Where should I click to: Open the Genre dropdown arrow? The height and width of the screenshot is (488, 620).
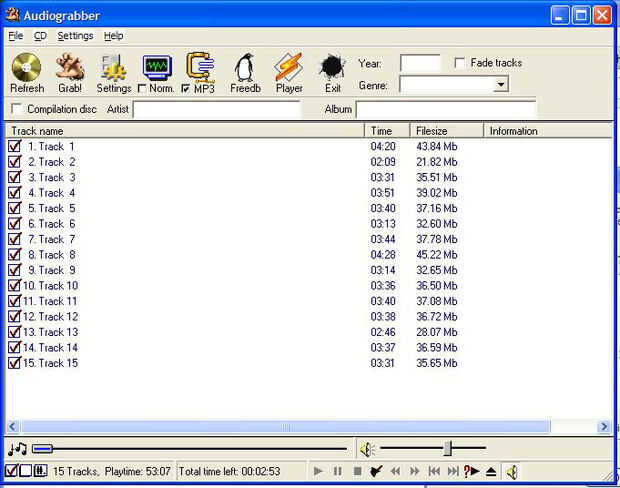[x=501, y=85]
